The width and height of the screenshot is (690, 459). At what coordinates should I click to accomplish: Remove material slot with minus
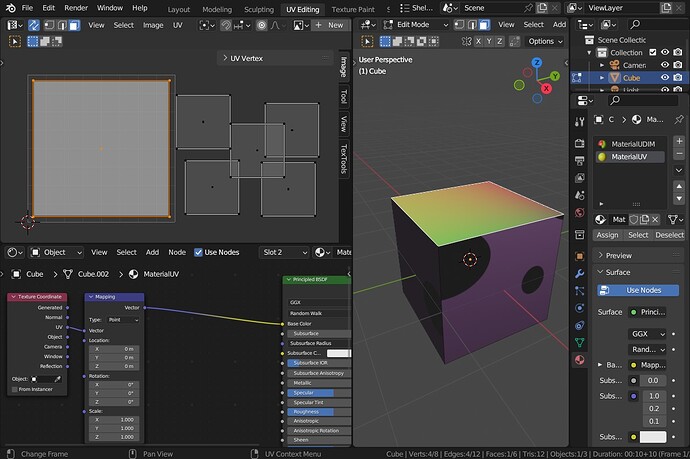679,154
